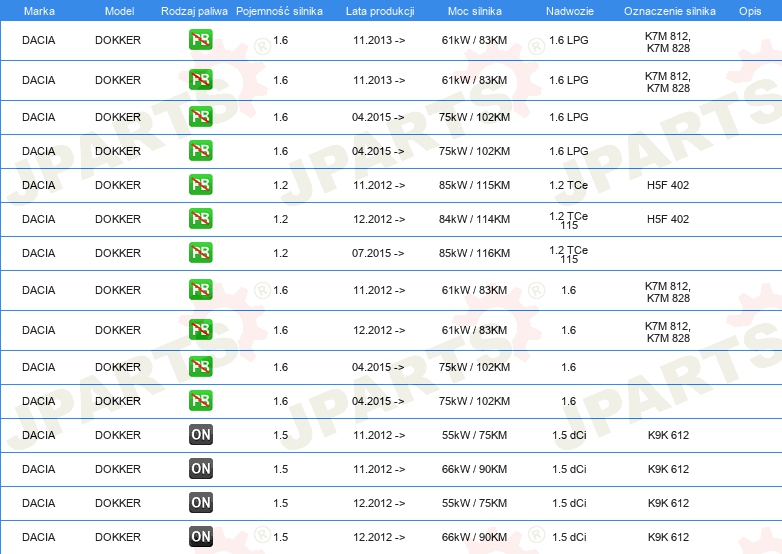Click the Marka column header
The height and width of the screenshot is (554, 782).
pos(39,11)
